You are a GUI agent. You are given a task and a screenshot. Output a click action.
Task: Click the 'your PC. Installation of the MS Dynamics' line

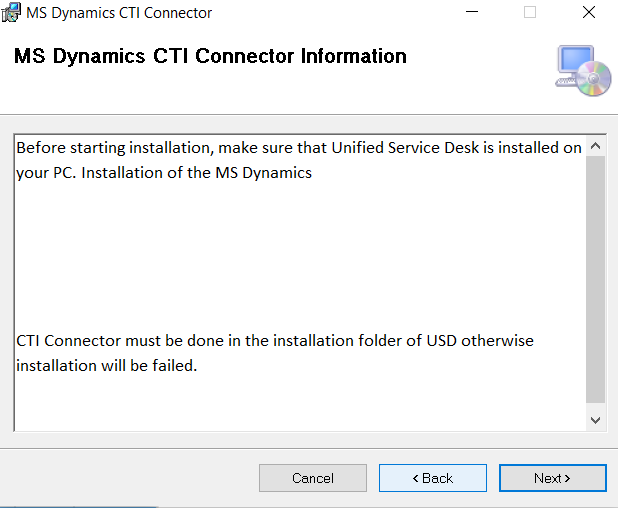[164, 172]
